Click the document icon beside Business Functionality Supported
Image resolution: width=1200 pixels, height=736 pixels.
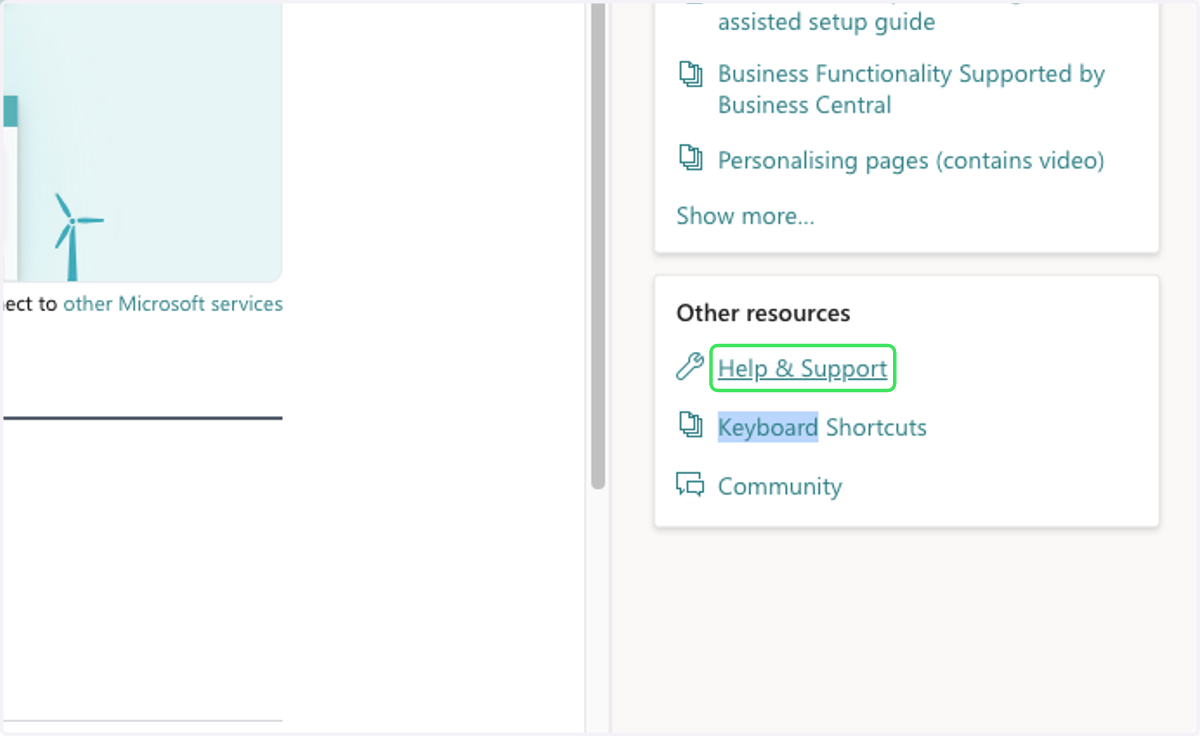[690, 73]
